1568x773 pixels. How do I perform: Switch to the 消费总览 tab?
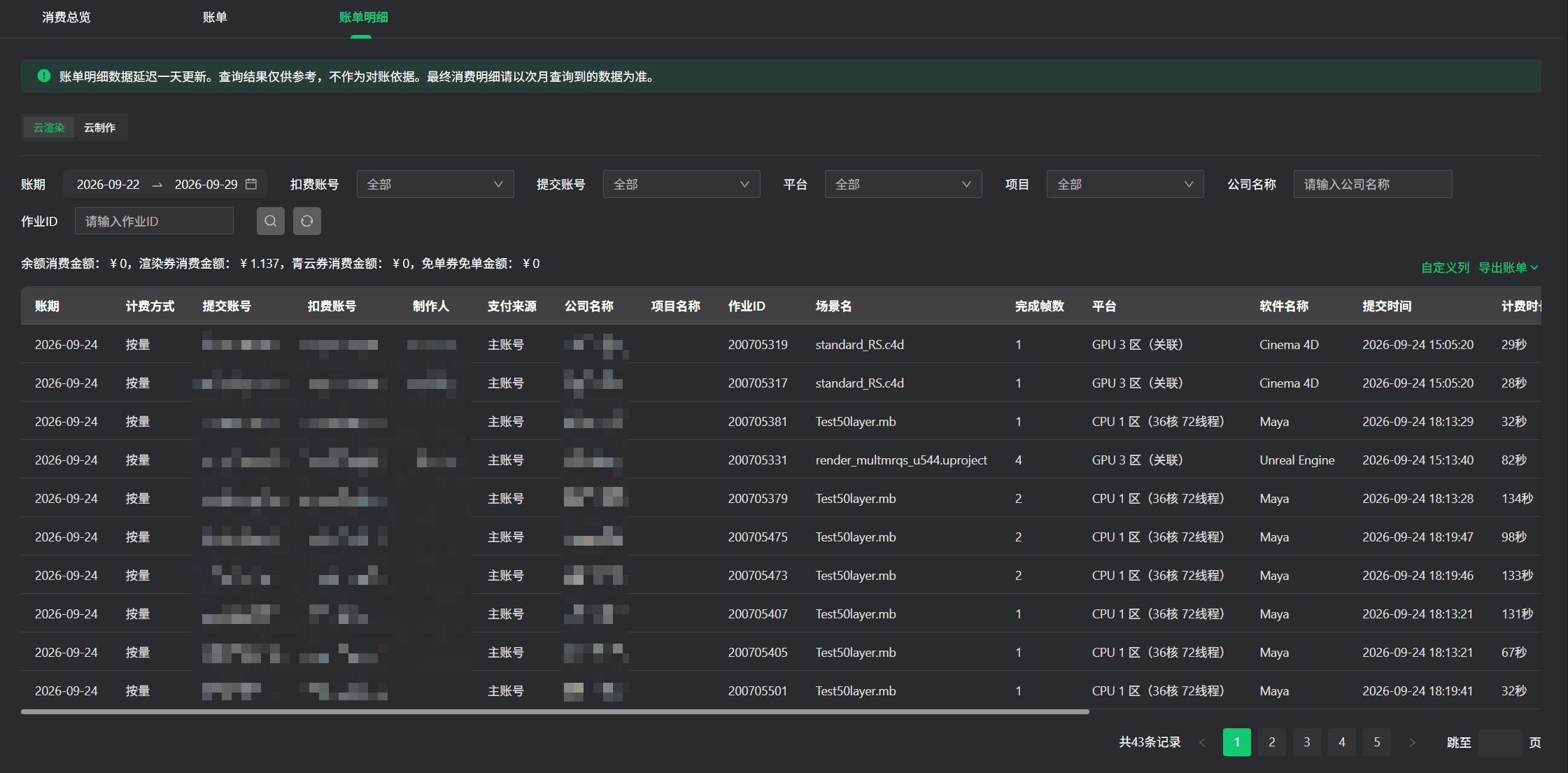click(x=66, y=17)
